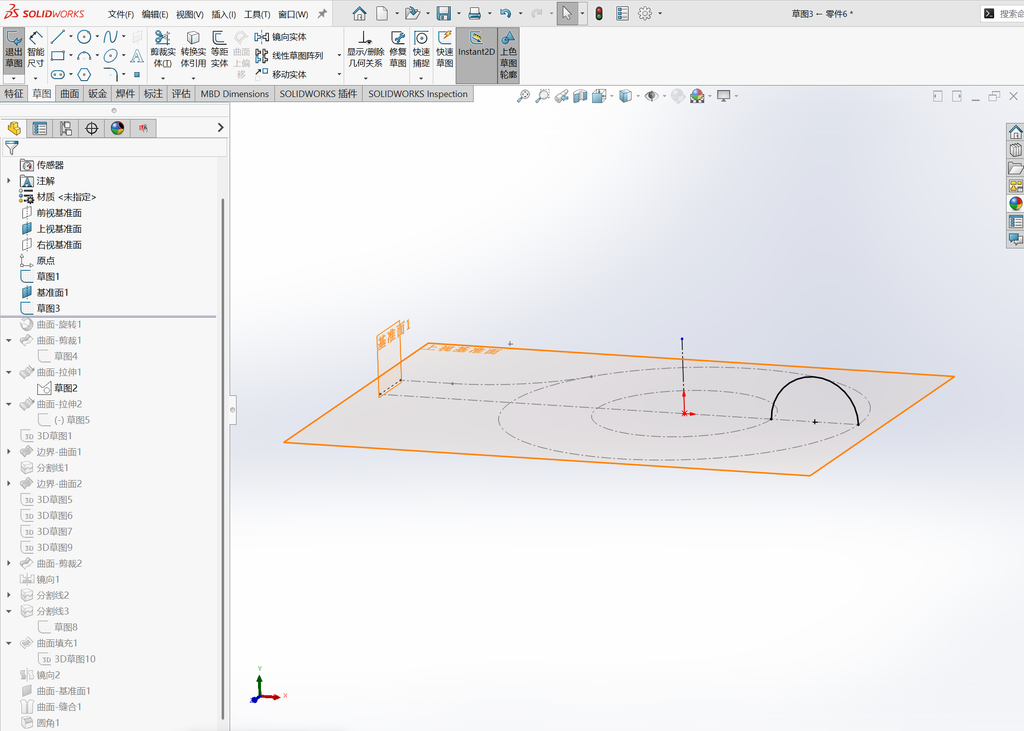Switch to the SOLIDWORKS Inspection tab
1024x731 pixels.
418,93
